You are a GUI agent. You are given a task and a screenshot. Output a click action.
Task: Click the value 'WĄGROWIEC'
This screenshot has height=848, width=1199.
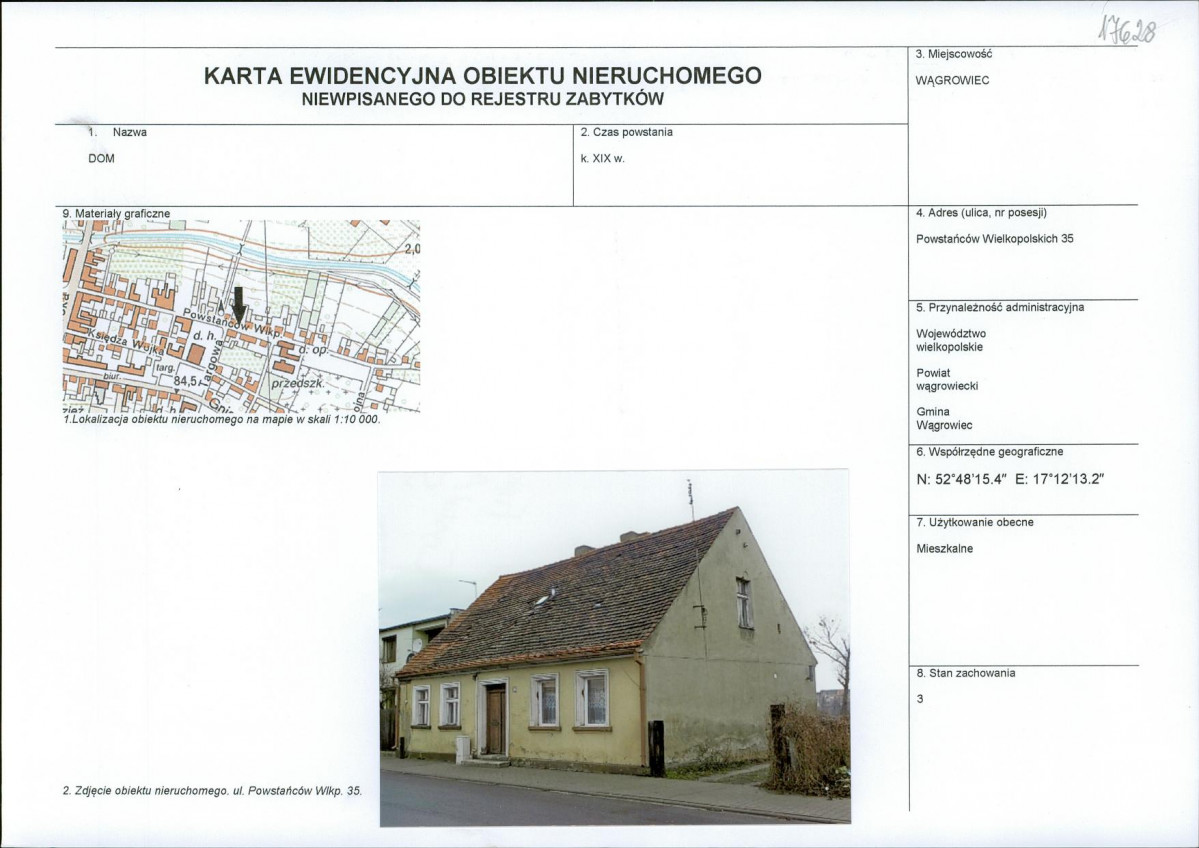point(952,80)
